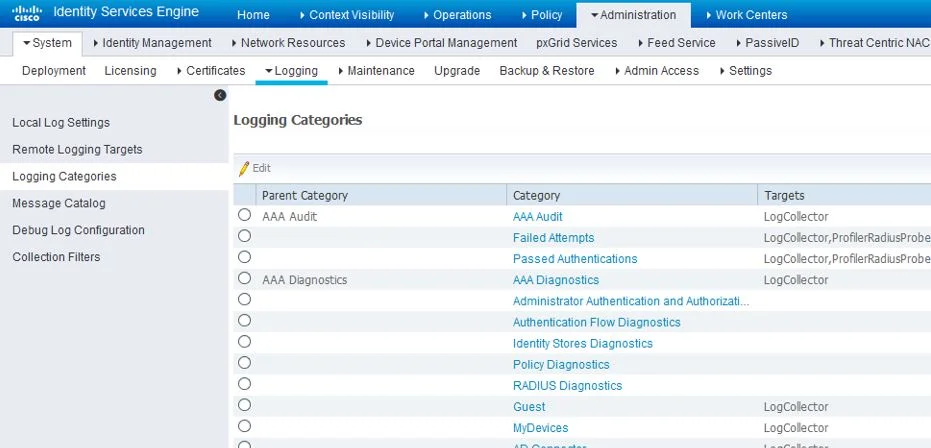Open the Policy Diagnostics link

click(561, 364)
